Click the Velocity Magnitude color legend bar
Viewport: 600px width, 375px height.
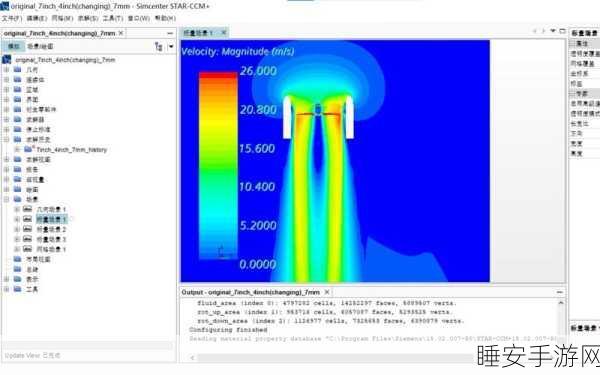tap(218, 166)
